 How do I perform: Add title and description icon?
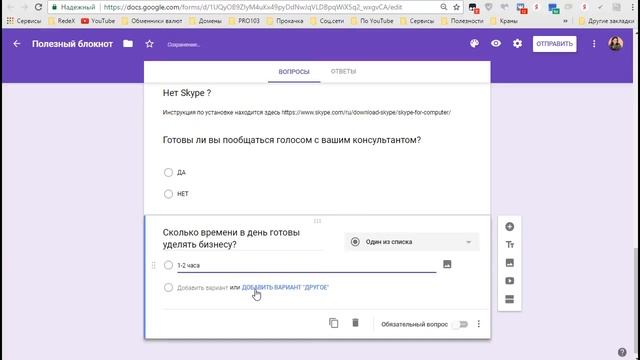pos(509,244)
